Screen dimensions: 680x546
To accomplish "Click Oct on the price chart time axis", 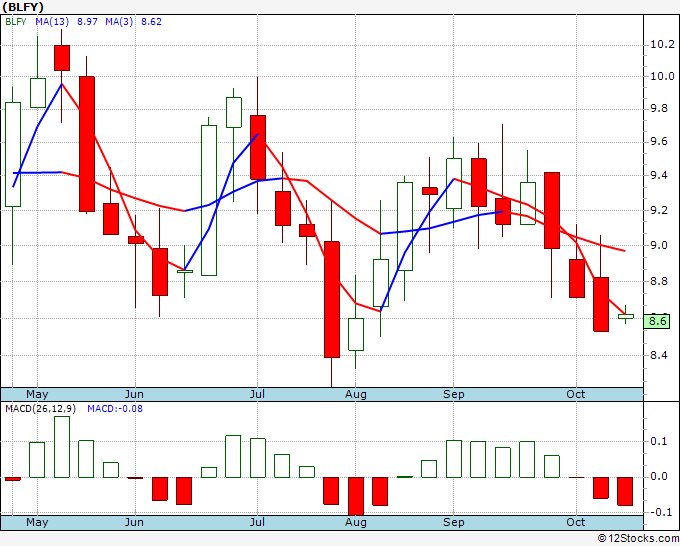I will (576, 394).
